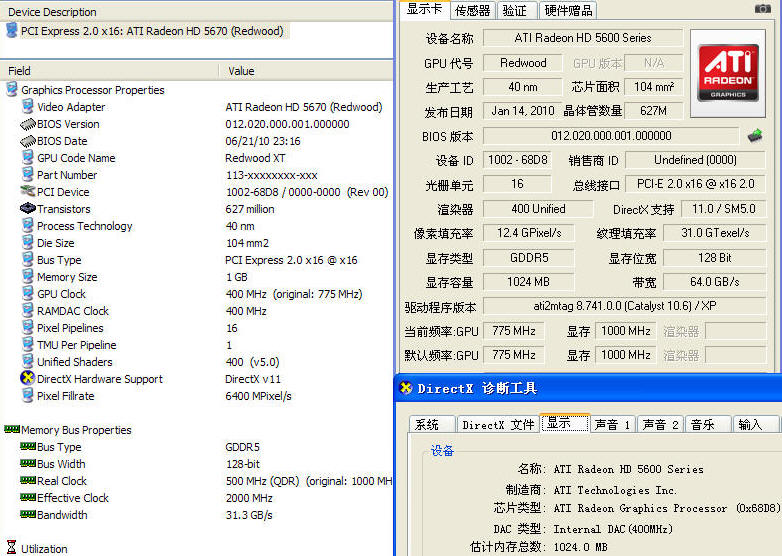Open the 系统 tab in DirectX diagnostic tool
The height and width of the screenshot is (556, 782).
(x=431, y=424)
